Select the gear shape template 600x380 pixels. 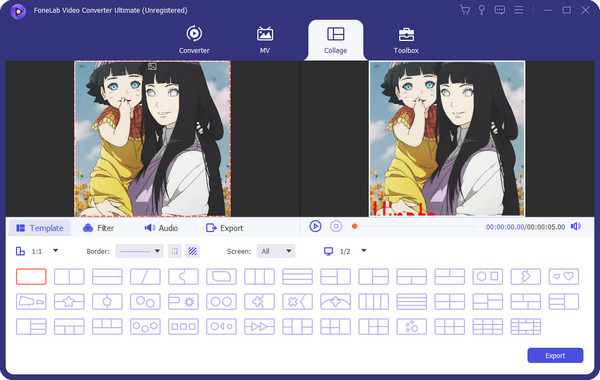(183, 302)
